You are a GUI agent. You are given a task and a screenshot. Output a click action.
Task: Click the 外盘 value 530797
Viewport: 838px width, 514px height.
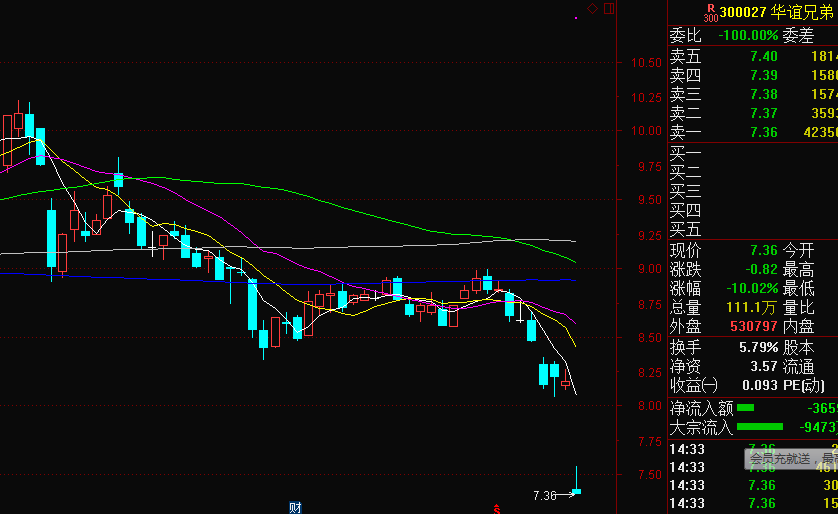754,326
